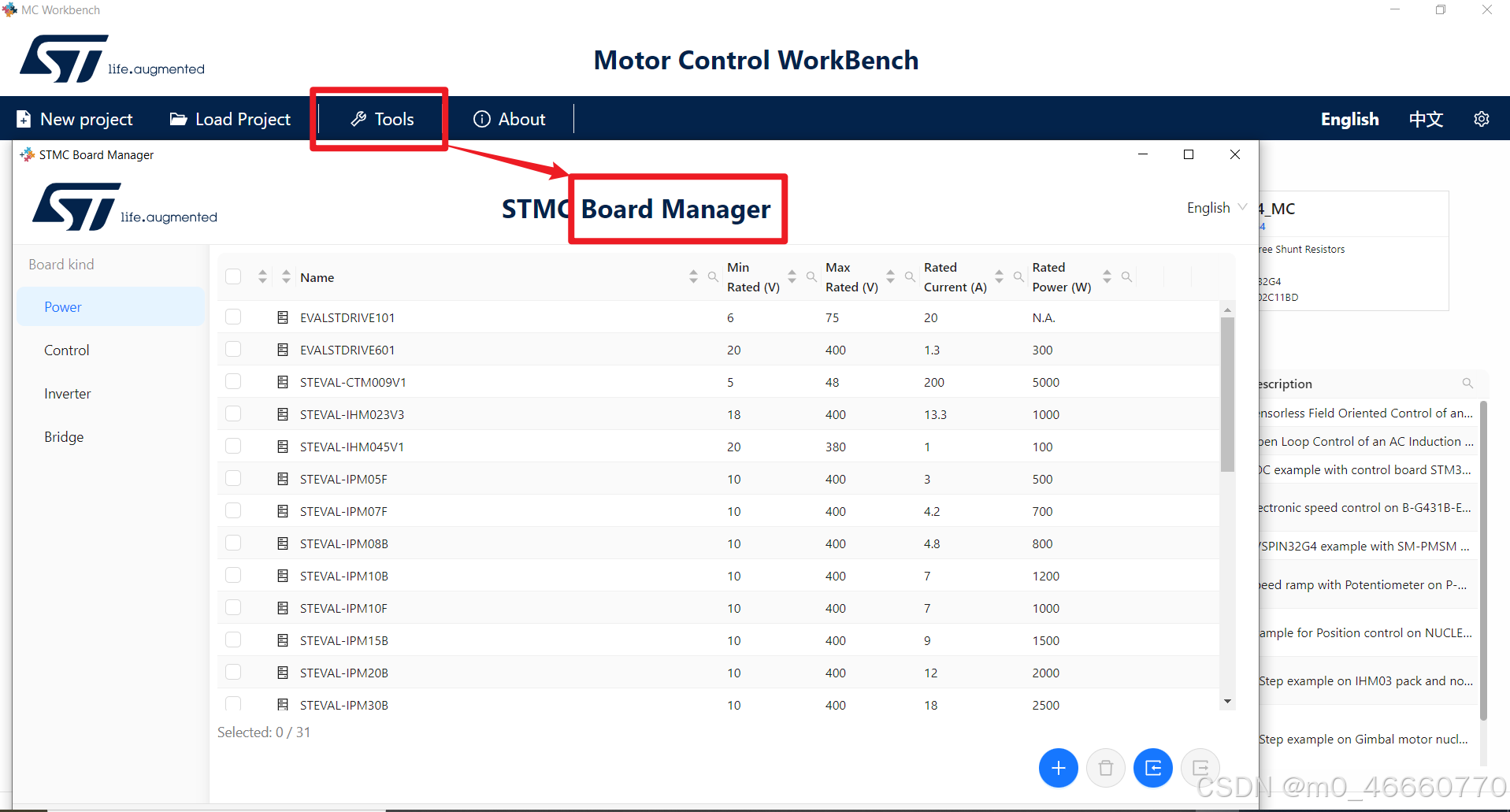
Task: Check the EVALSTDRIVE101 row checkbox
Action: click(x=233, y=317)
